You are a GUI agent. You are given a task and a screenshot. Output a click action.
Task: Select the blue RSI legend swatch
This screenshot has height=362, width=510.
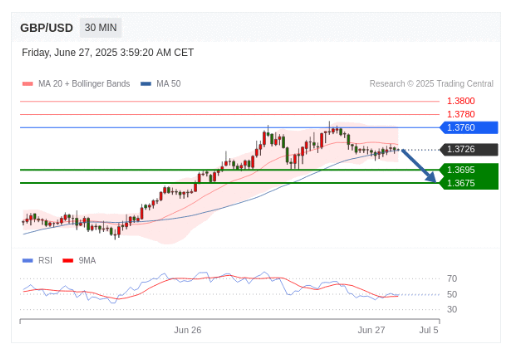[x=27, y=261]
